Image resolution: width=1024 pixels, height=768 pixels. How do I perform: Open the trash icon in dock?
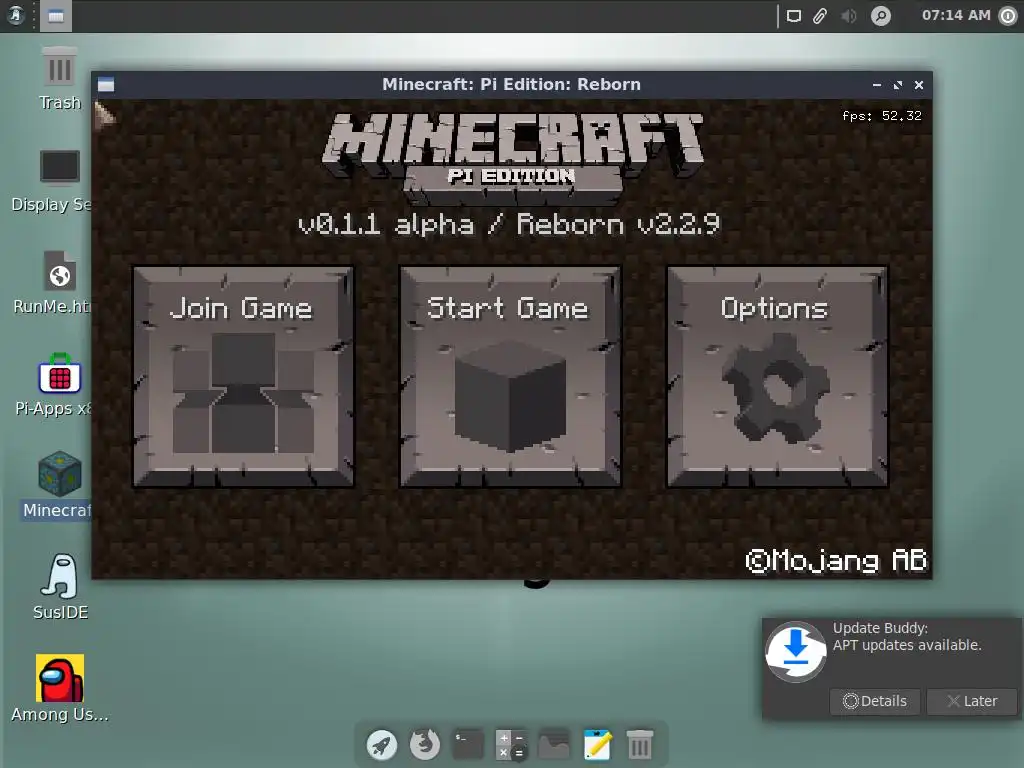coord(640,744)
